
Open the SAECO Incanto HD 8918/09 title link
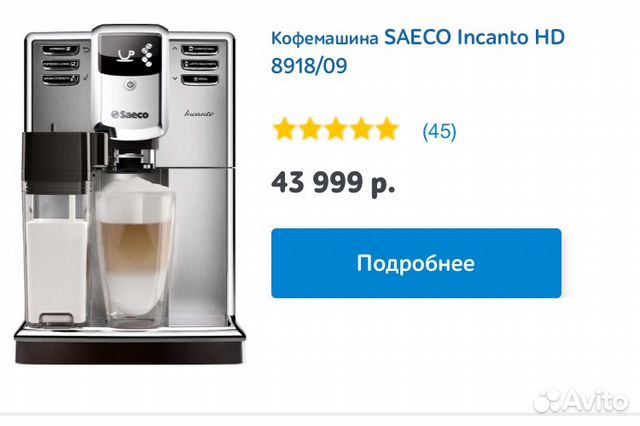pos(418,51)
